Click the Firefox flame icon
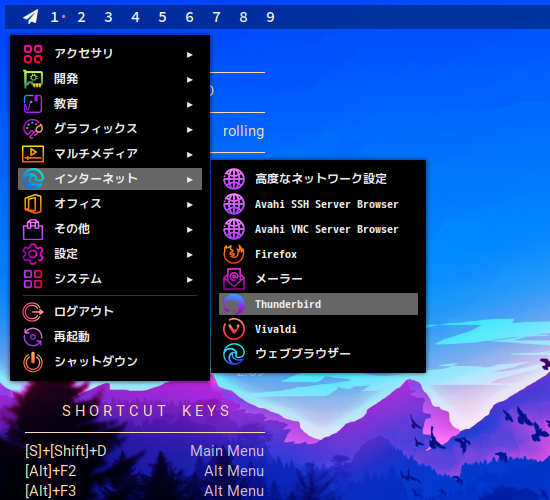The image size is (550, 500). click(x=234, y=254)
